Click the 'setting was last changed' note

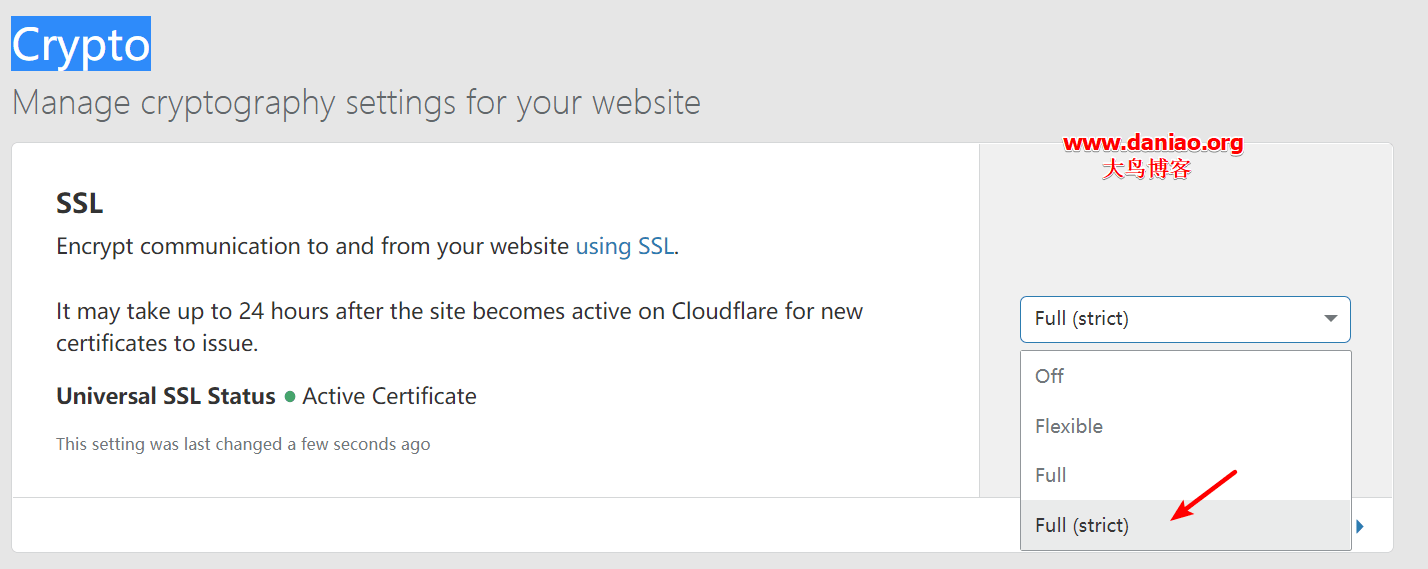click(243, 444)
